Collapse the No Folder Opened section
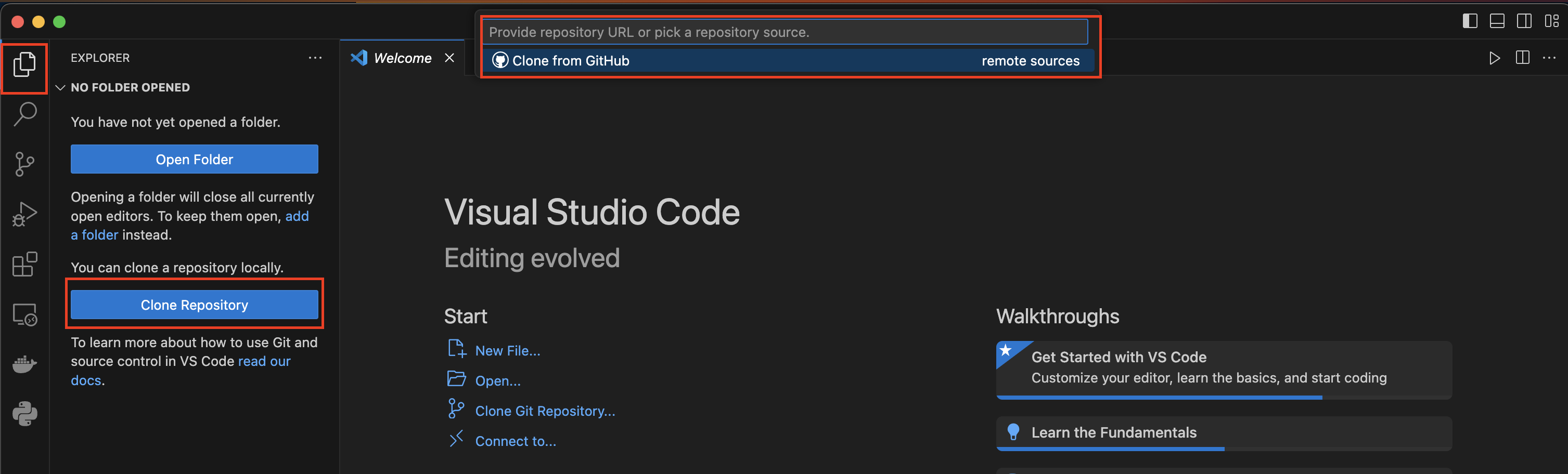The height and width of the screenshot is (474, 1568). tap(60, 88)
